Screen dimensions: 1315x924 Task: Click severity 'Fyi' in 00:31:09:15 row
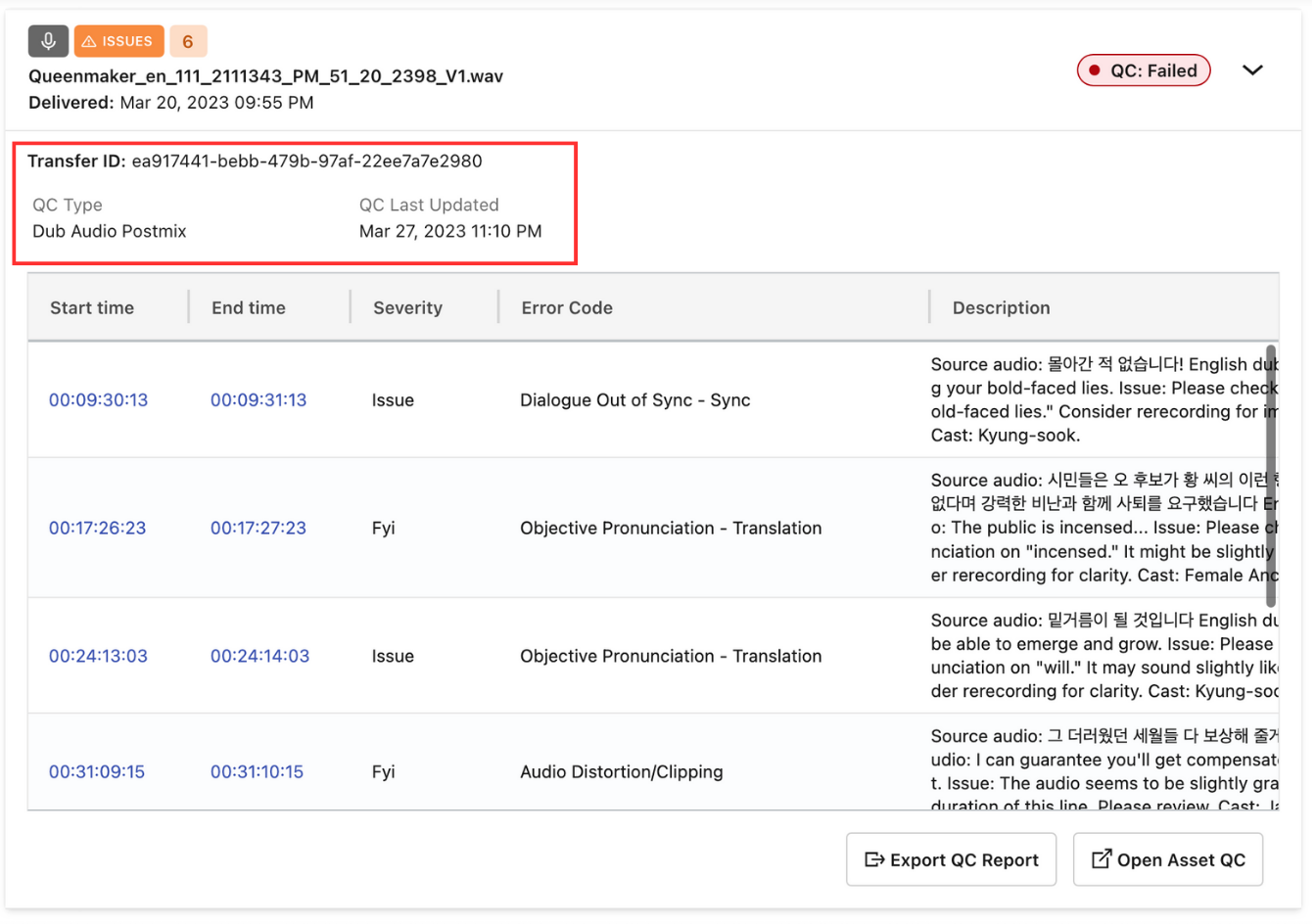(x=383, y=771)
